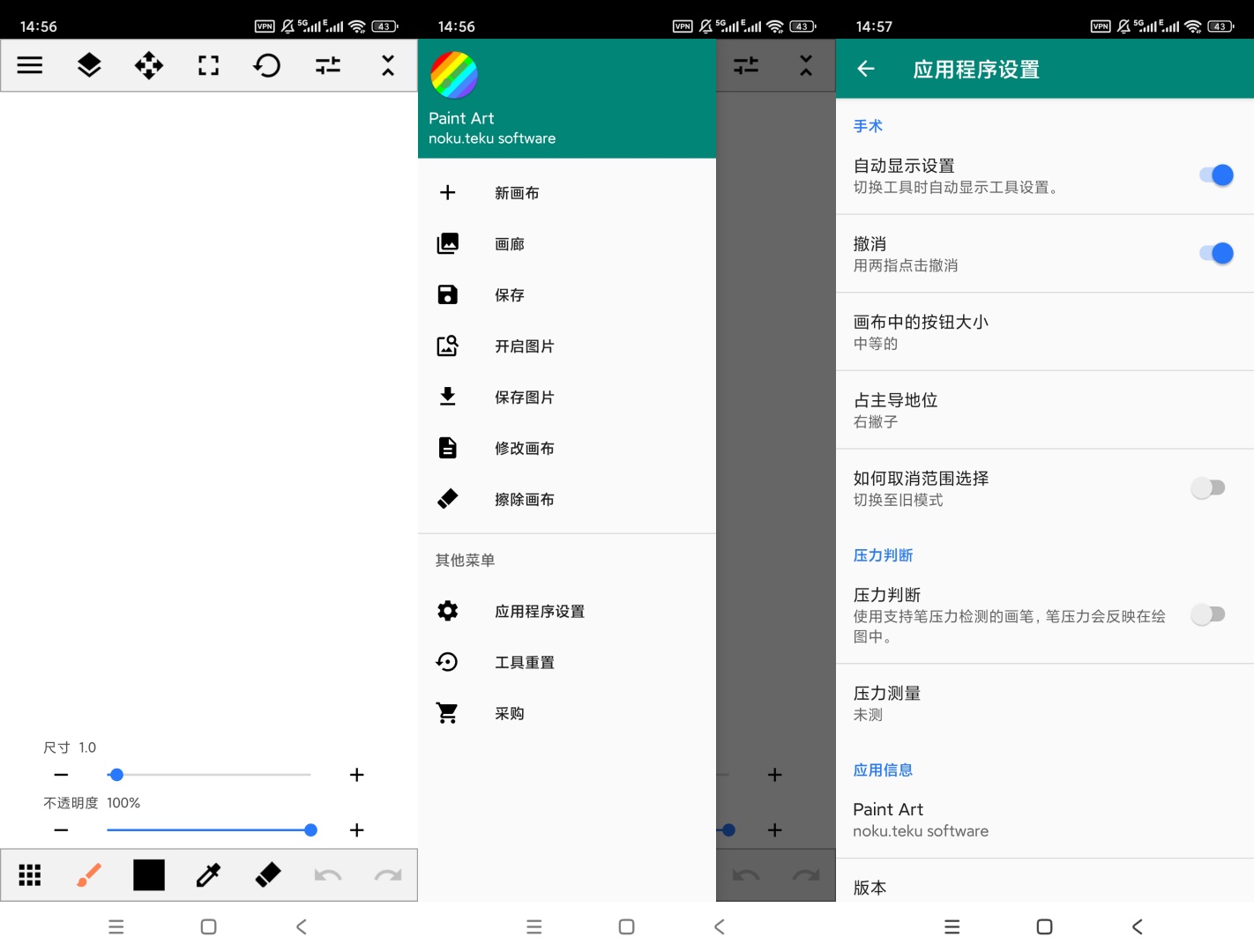The width and height of the screenshot is (1254, 952).
Task: Select the move canvas arrows tool
Action: click(148, 65)
